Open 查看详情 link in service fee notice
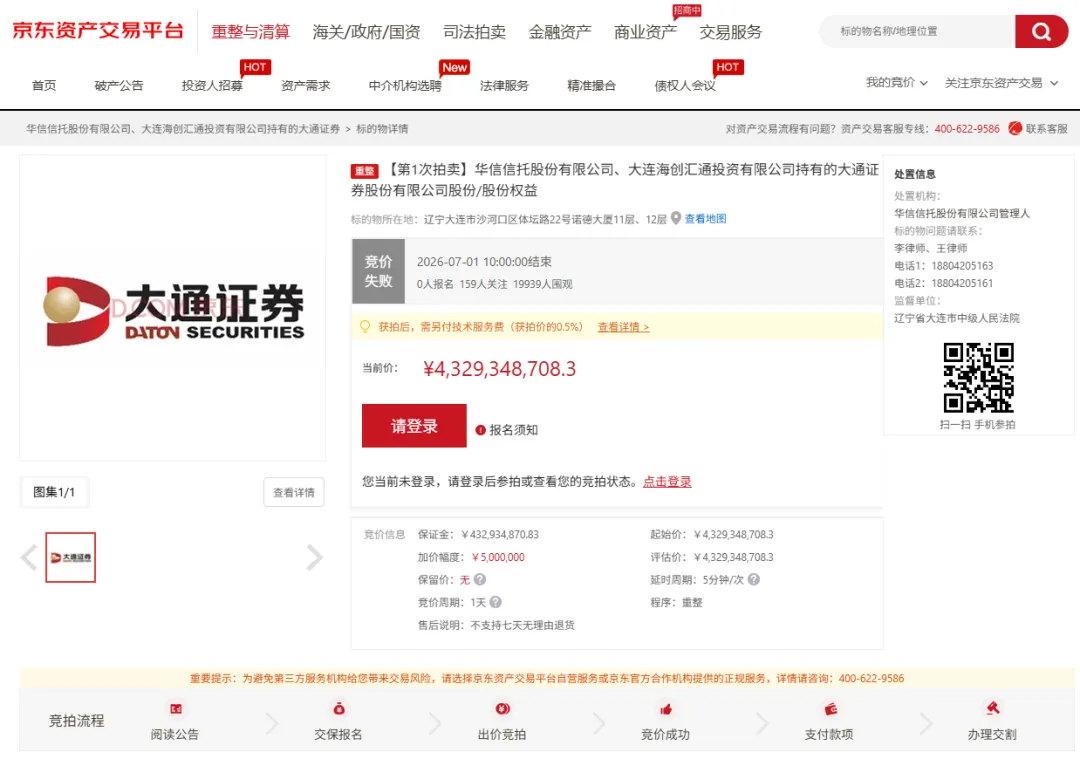1080x759 pixels. 623,326
